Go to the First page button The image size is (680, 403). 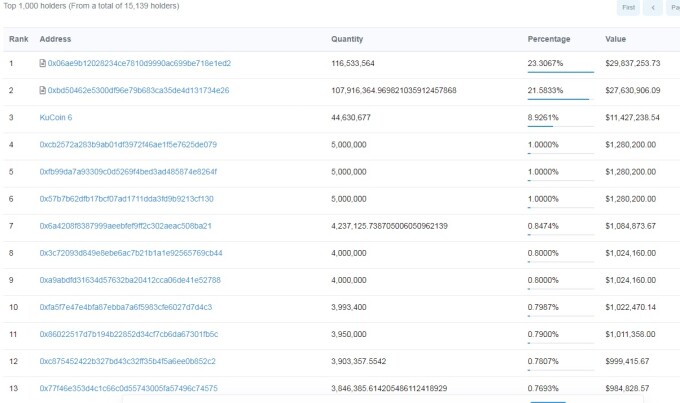[628, 7]
